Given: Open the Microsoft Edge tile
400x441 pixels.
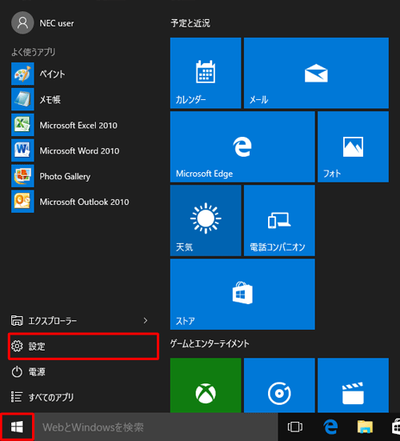Looking at the screenshot, I should (242, 147).
